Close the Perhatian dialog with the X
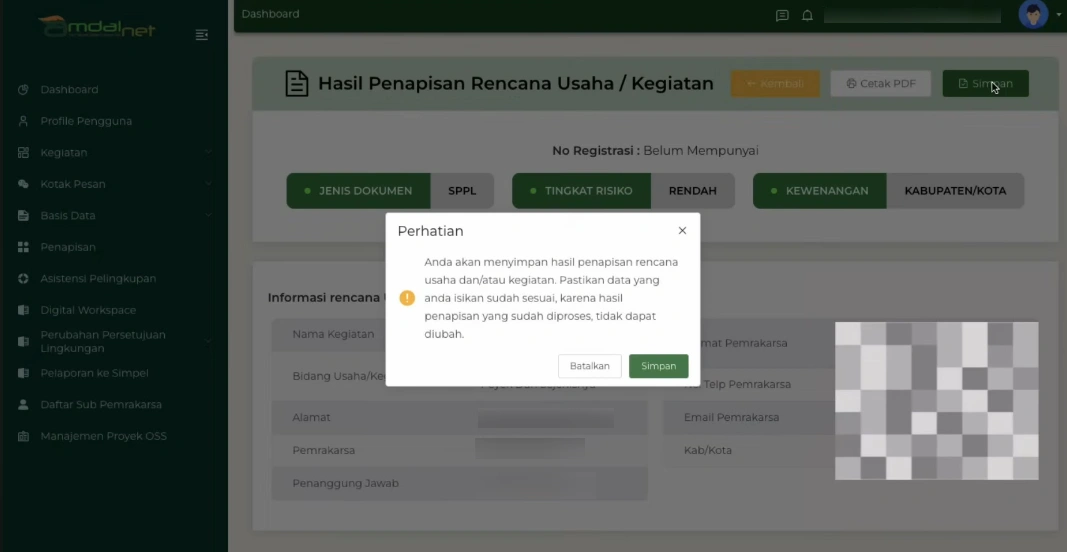Image resolution: width=1067 pixels, height=552 pixels. 682,231
